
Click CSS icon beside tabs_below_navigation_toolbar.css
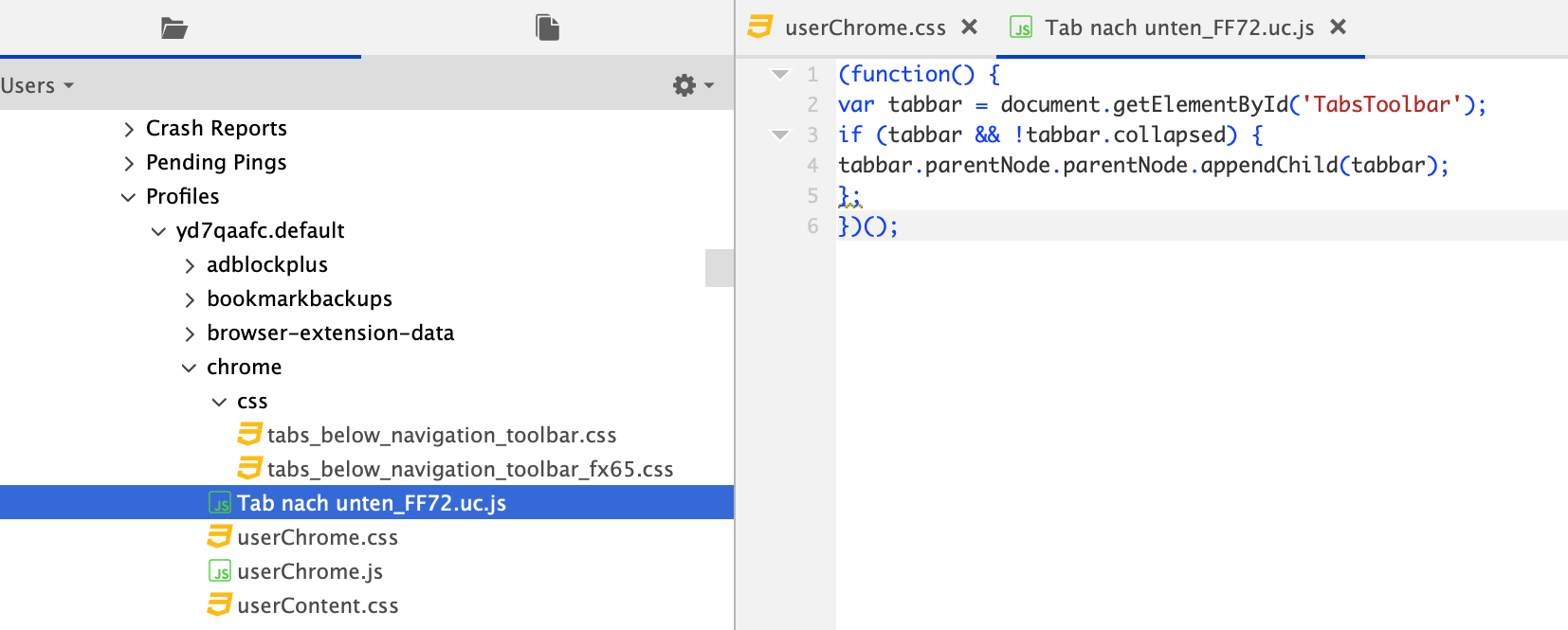tap(249, 435)
